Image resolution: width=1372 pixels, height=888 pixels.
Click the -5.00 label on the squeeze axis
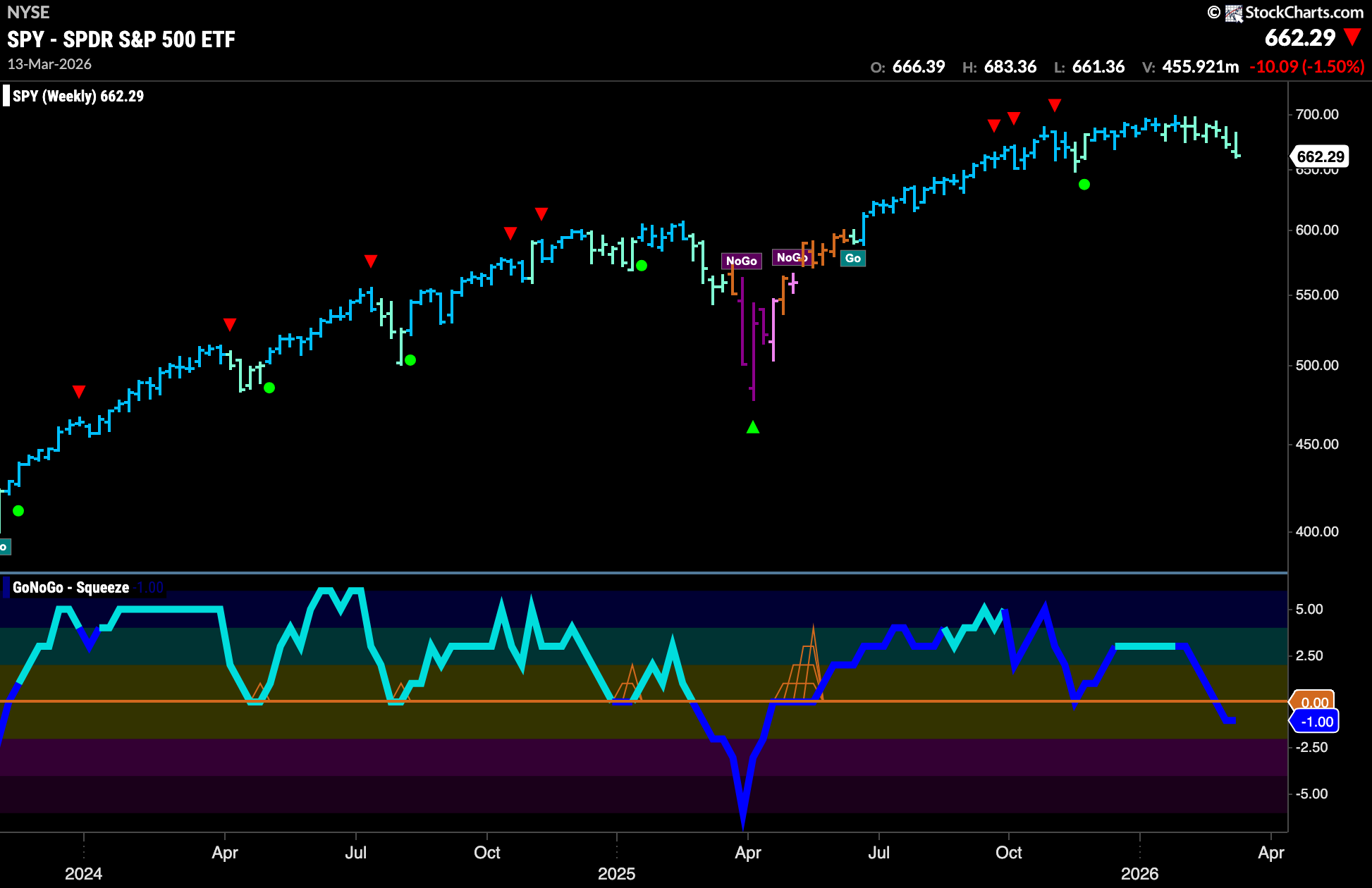pos(1311,794)
